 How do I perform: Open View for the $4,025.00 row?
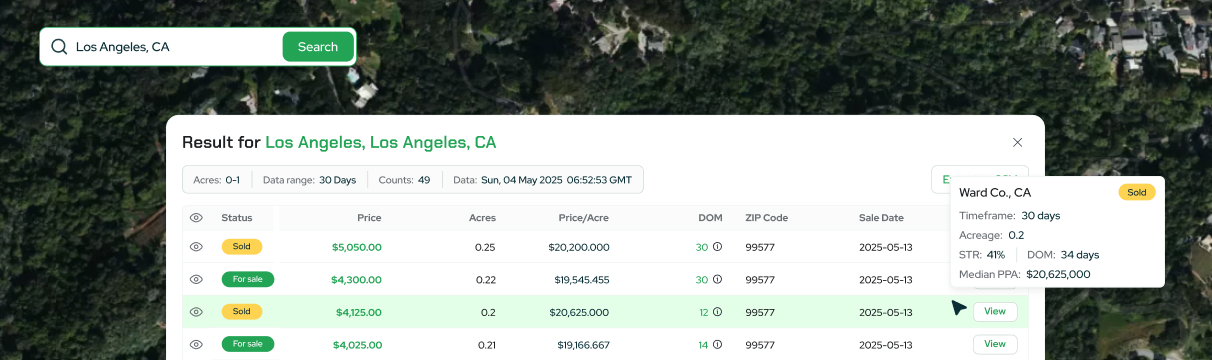tap(995, 344)
